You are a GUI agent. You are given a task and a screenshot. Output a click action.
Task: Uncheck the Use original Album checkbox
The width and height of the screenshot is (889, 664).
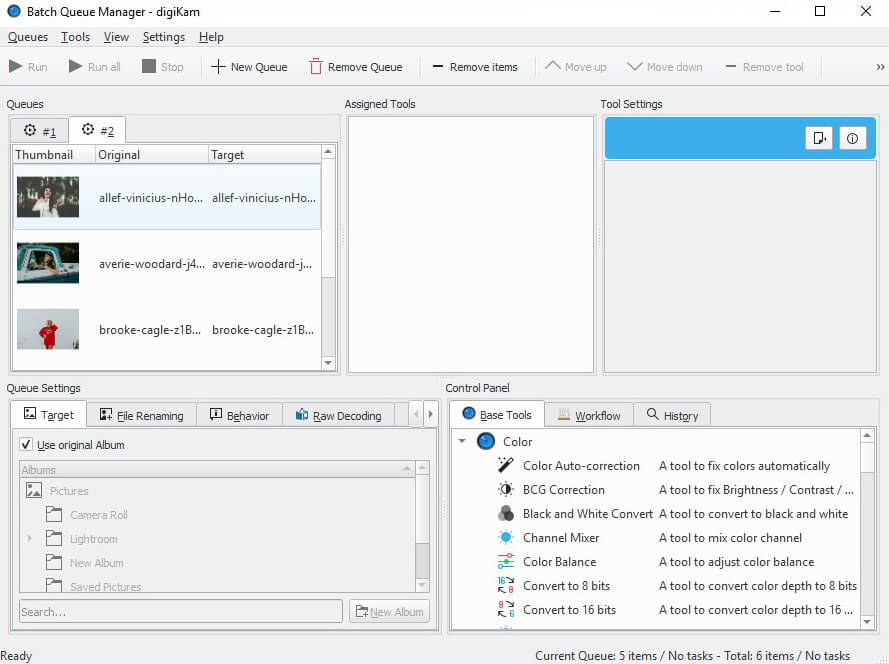pos(26,445)
